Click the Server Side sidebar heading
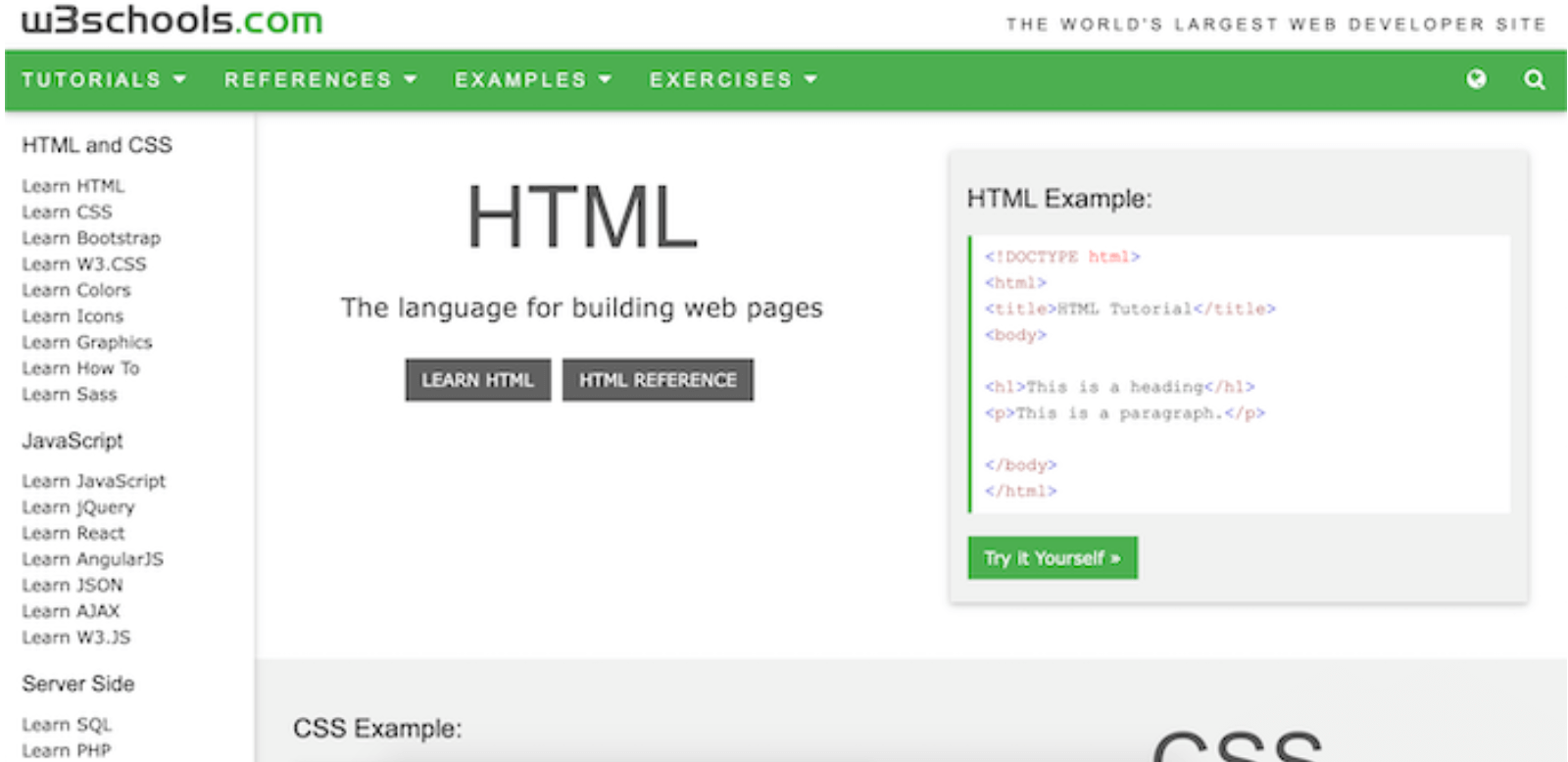 pyautogui.click(x=78, y=684)
